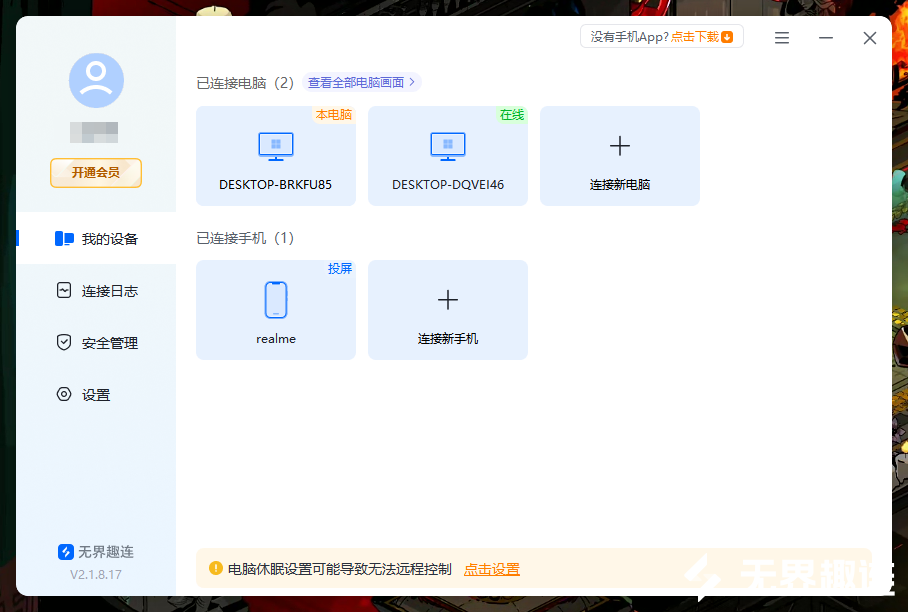Image resolution: width=908 pixels, height=612 pixels.
Task: Select the online DESKTOP-DQVEI46 computer icon
Action: tap(447, 147)
